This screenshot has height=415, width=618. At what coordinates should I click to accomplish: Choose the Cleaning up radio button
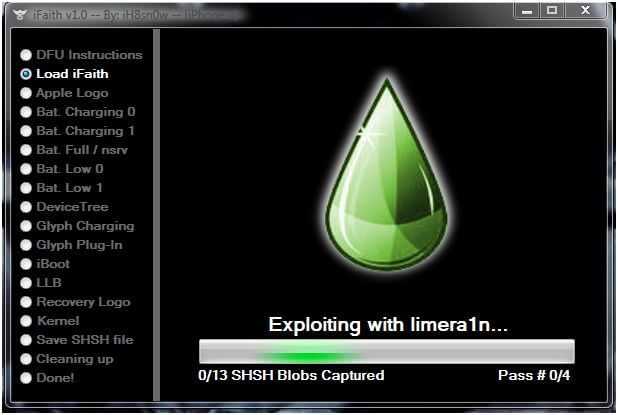[x=26, y=359]
